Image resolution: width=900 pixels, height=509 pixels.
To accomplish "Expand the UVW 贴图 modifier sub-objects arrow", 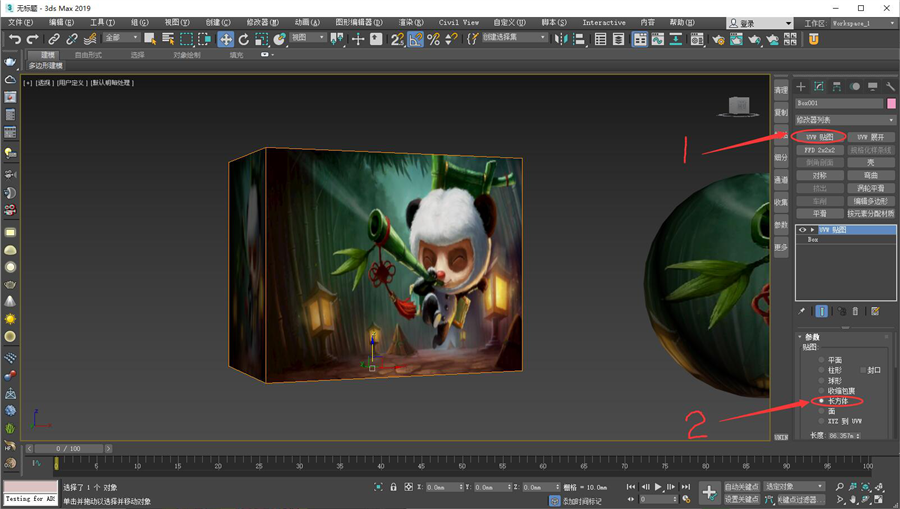I will pyautogui.click(x=812, y=230).
